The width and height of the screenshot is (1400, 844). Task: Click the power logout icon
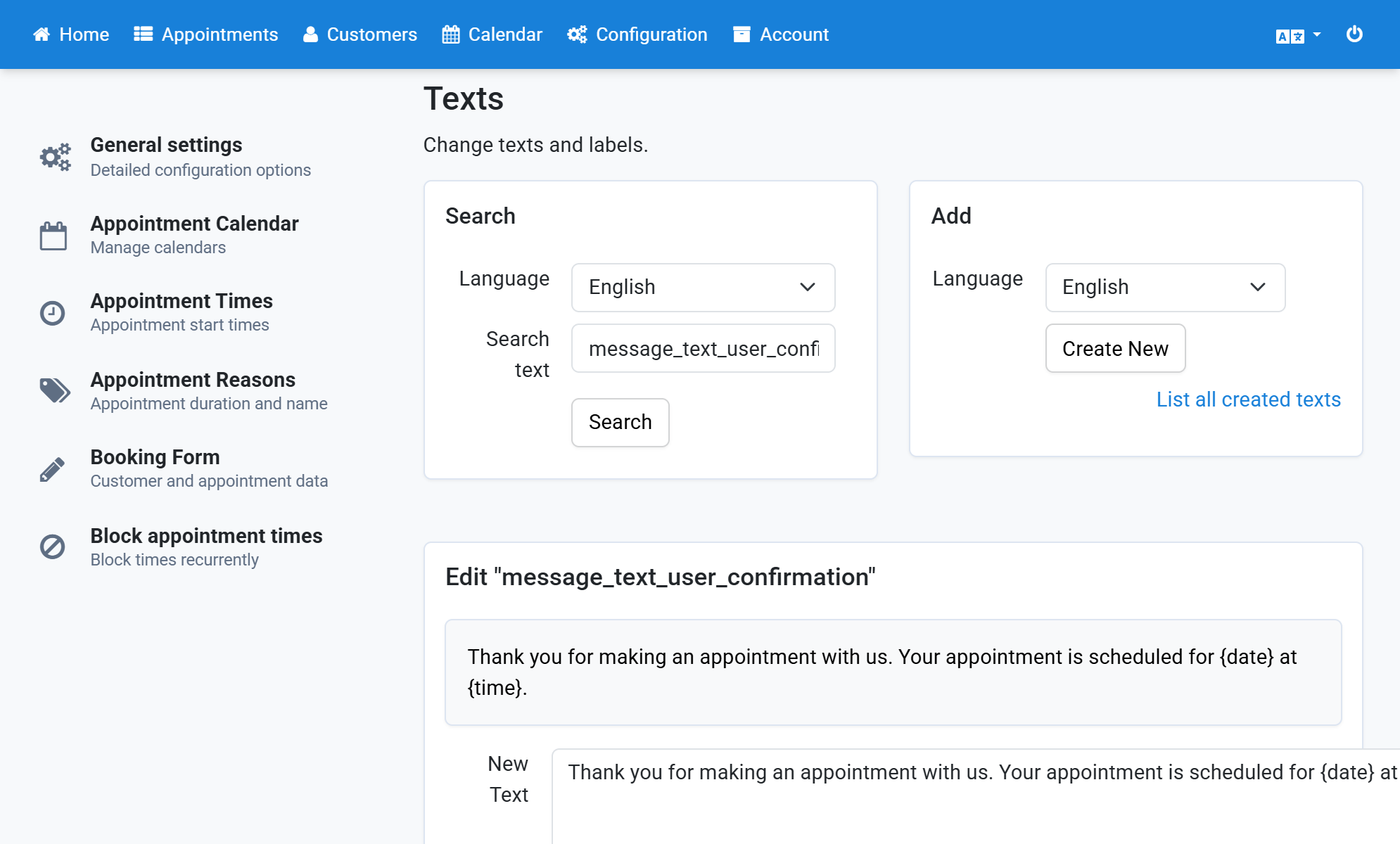(x=1354, y=34)
